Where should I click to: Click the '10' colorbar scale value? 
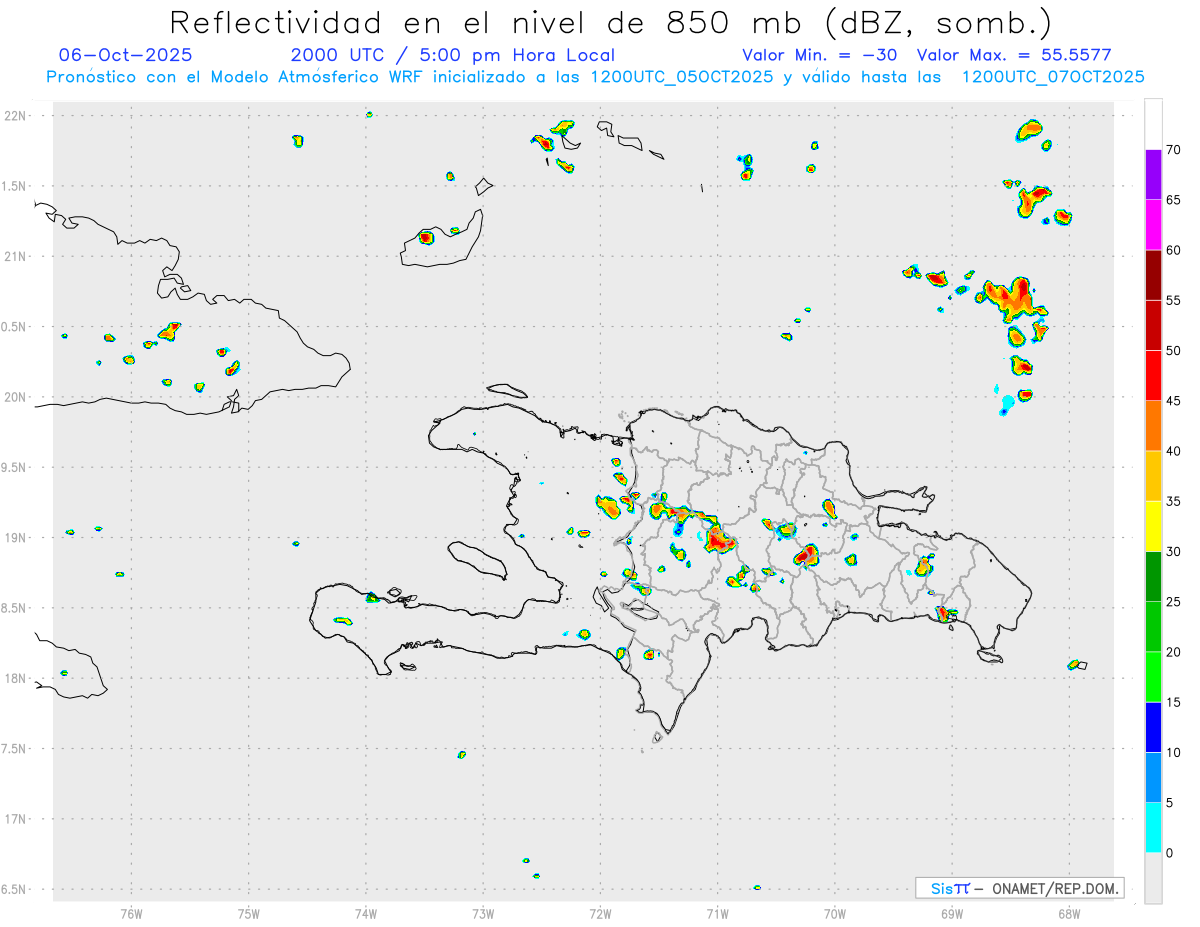(1173, 753)
